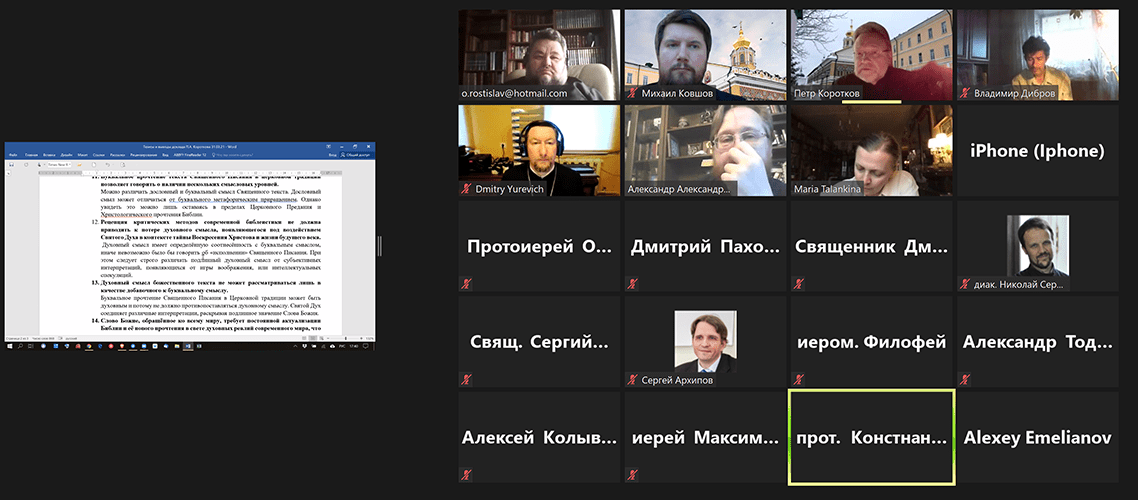
Task: Click the divider handle between shared screen and gallery
Action: point(379,245)
